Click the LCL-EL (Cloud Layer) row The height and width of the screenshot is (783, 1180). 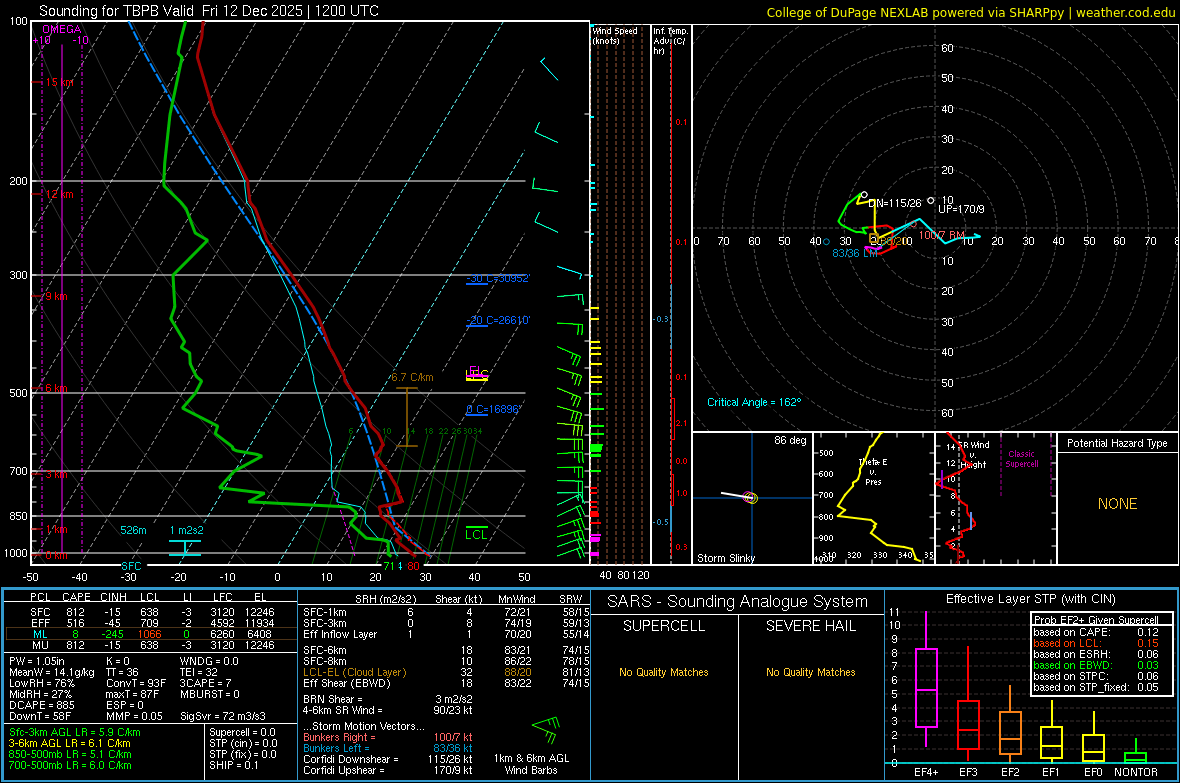tap(446, 672)
